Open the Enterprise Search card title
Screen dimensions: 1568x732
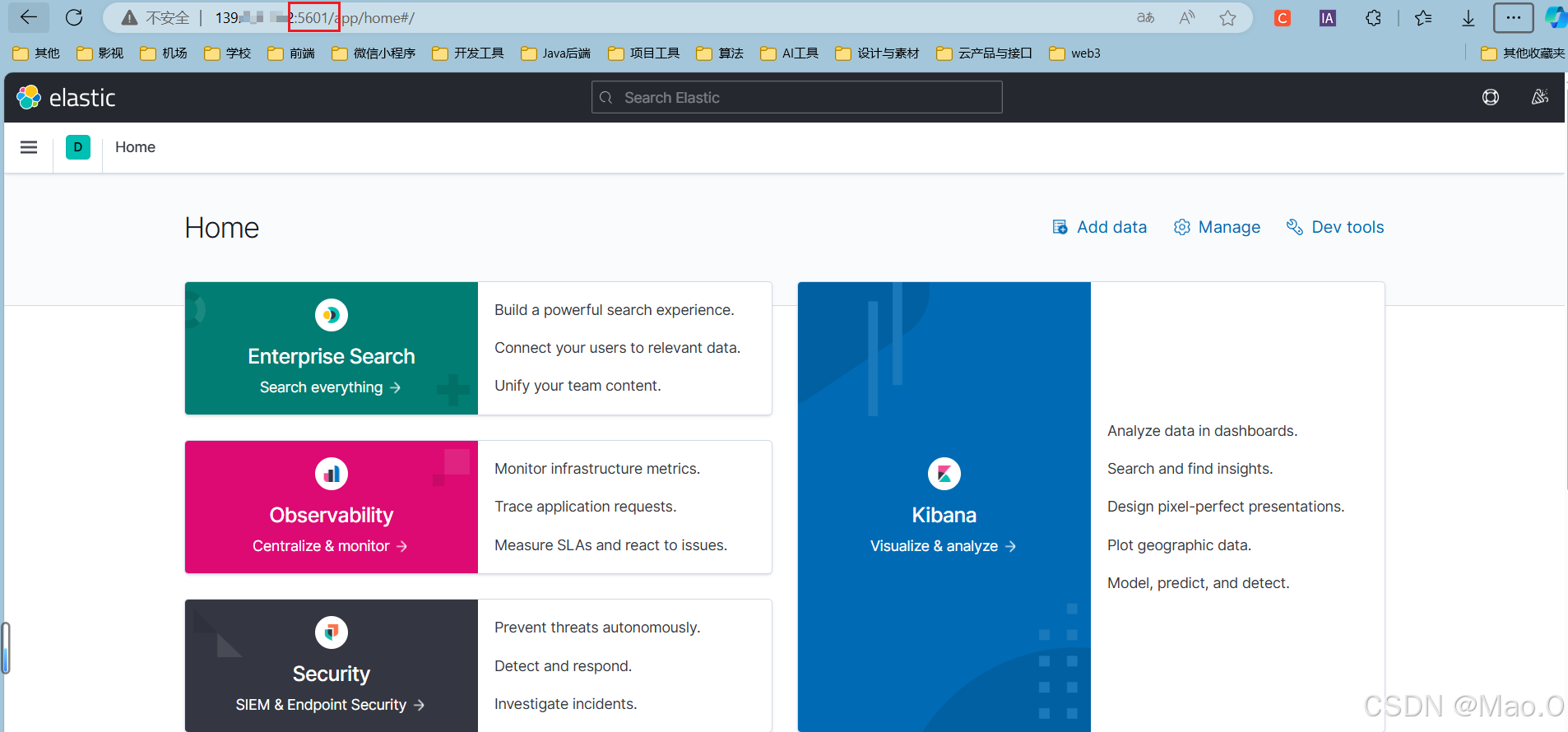tap(332, 356)
